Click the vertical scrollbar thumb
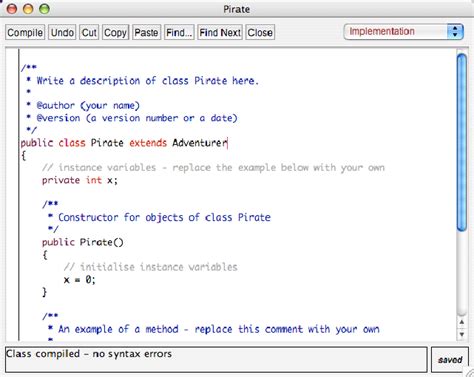The height and width of the screenshot is (377, 474). click(462, 142)
